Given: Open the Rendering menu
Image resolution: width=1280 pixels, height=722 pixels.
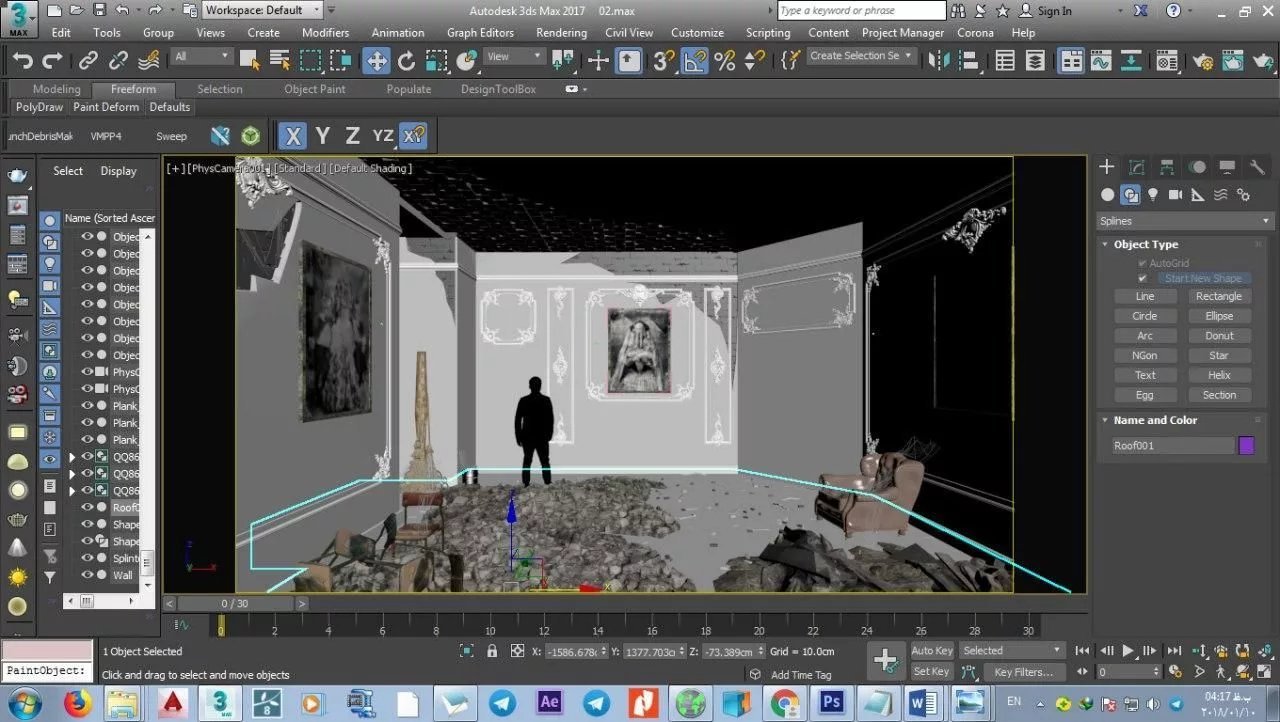Looking at the screenshot, I should (561, 32).
